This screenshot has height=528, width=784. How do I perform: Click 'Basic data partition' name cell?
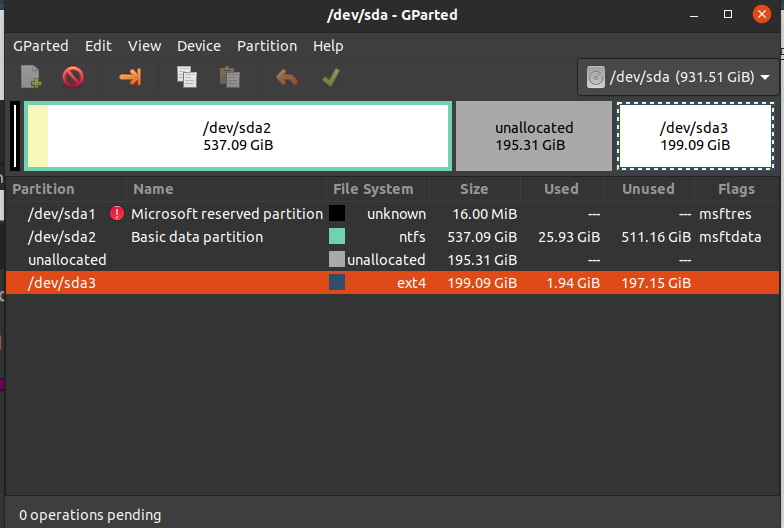tap(197, 237)
